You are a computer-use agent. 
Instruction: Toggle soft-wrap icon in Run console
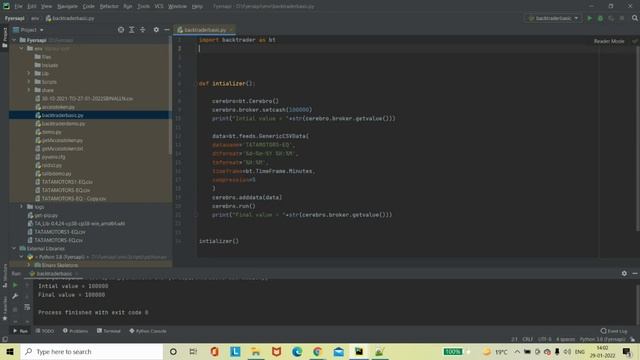pos(27,307)
